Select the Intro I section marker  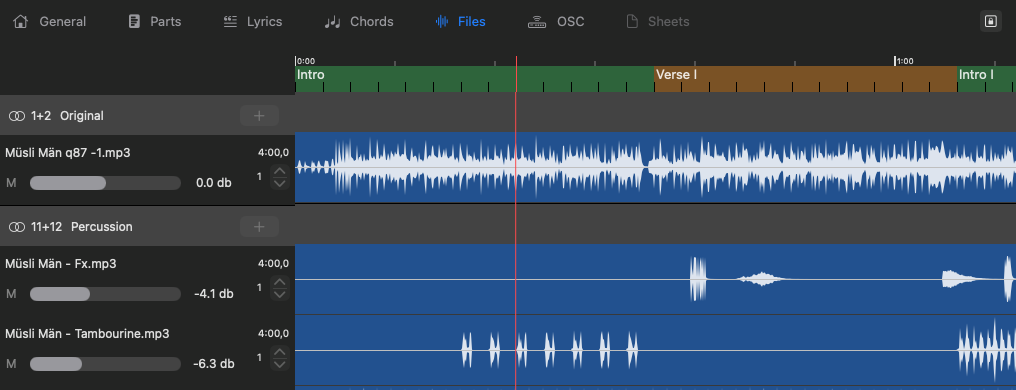(x=986, y=78)
